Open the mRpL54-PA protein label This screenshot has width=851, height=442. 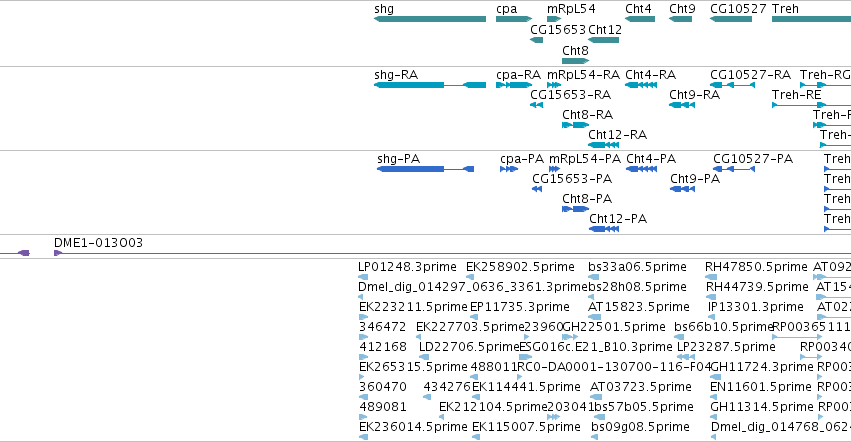click(585, 159)
